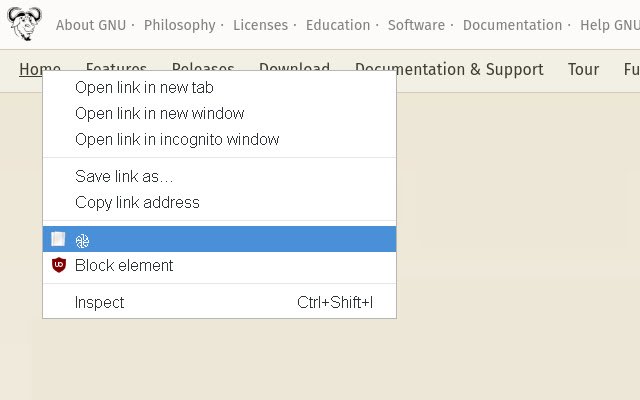The height and width of the screenshot is (400, 640).
Task: Choose Open link in new tab
Action: (x=220, y=87)
